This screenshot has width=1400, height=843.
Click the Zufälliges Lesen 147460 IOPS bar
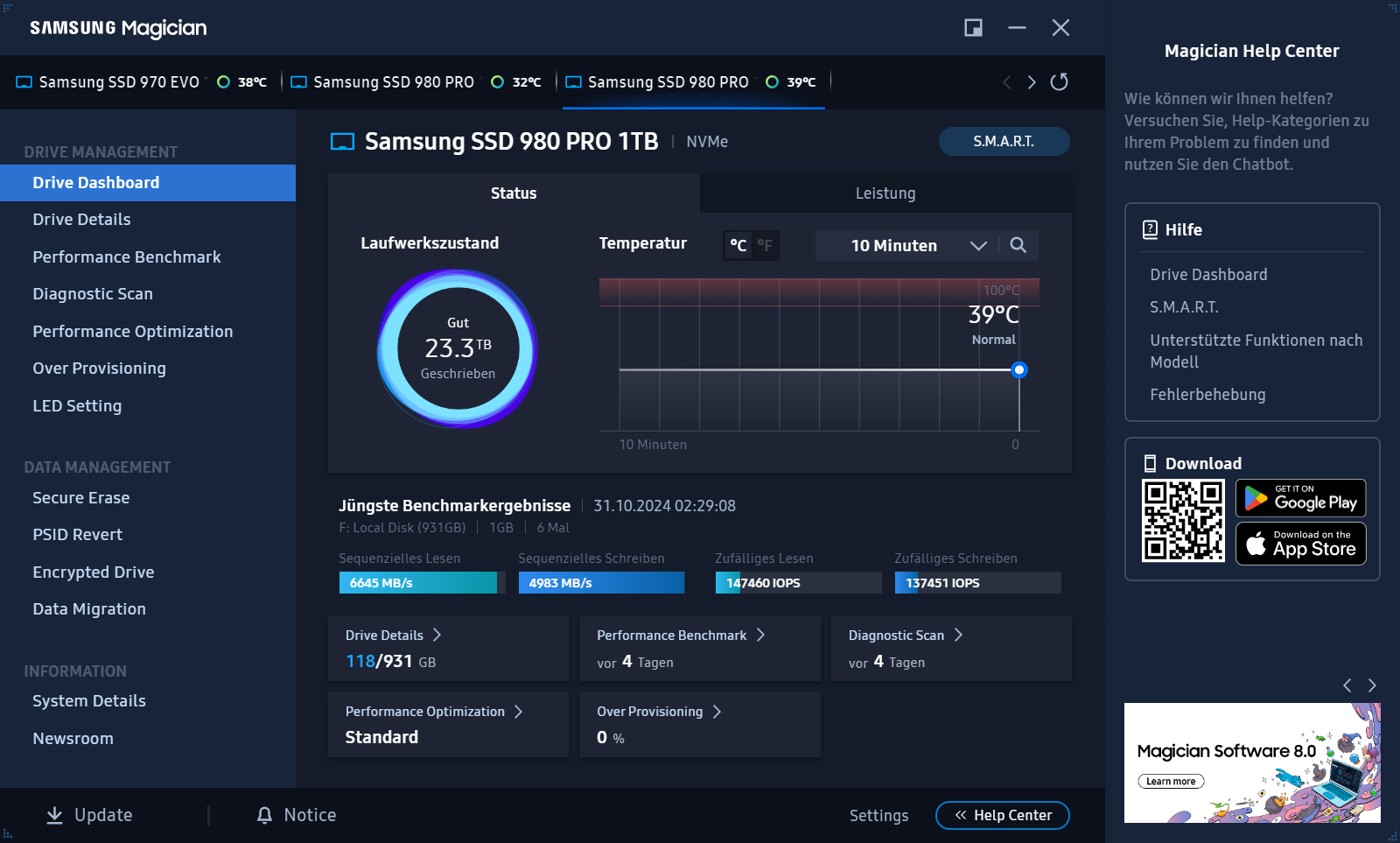(x=798, y=583)
